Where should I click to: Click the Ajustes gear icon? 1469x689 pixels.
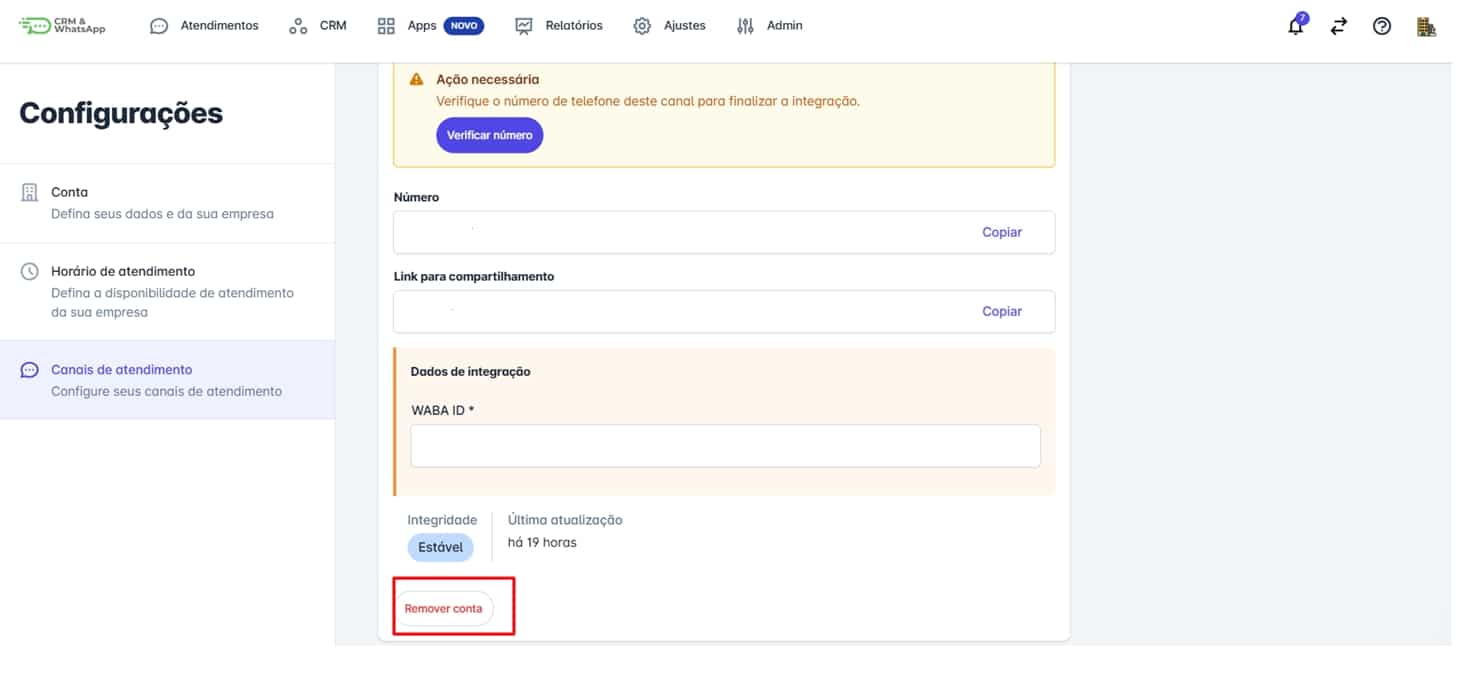642,26
